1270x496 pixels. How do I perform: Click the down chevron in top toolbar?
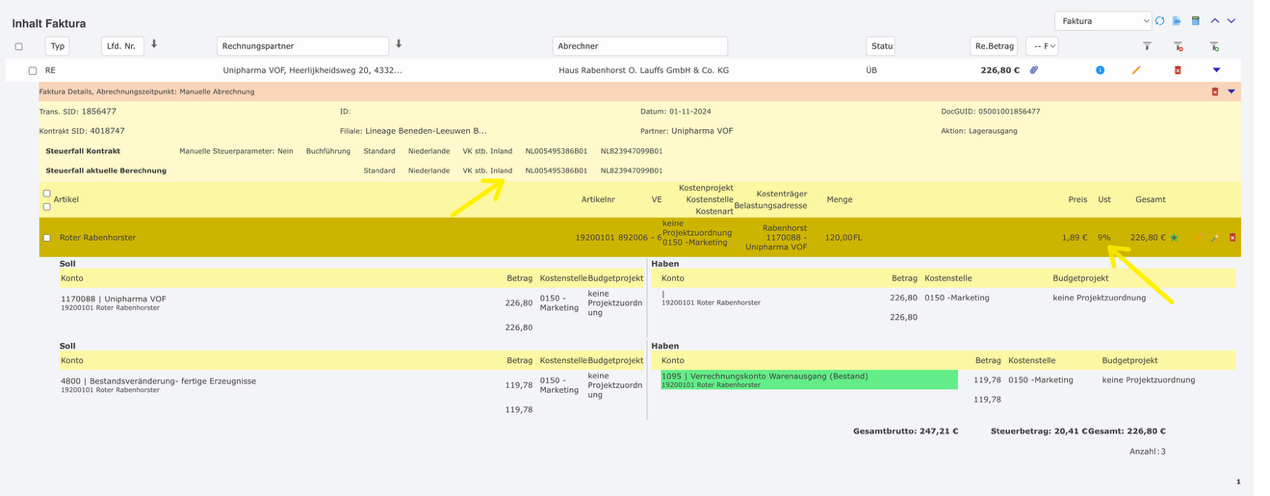(1232, 21)
